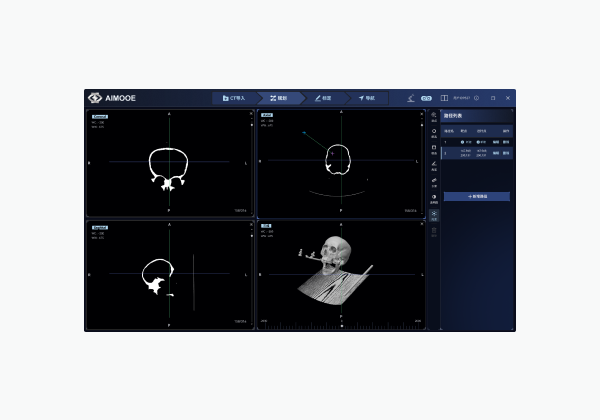Click the target coordinates in second path row
The image size is (600, 420).
point(466,153)
